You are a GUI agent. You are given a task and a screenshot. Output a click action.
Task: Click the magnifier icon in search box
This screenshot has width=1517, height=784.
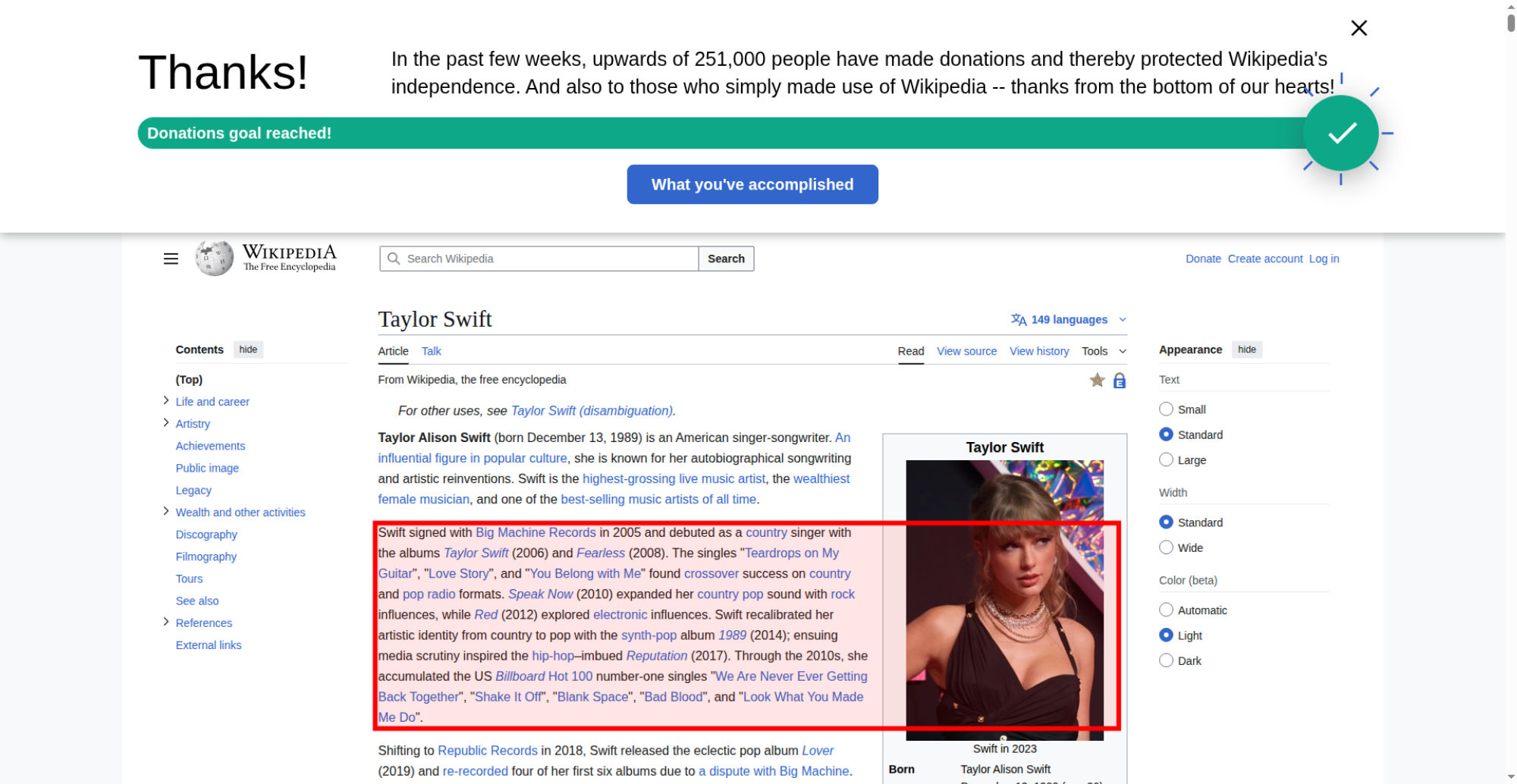point(394,259)
